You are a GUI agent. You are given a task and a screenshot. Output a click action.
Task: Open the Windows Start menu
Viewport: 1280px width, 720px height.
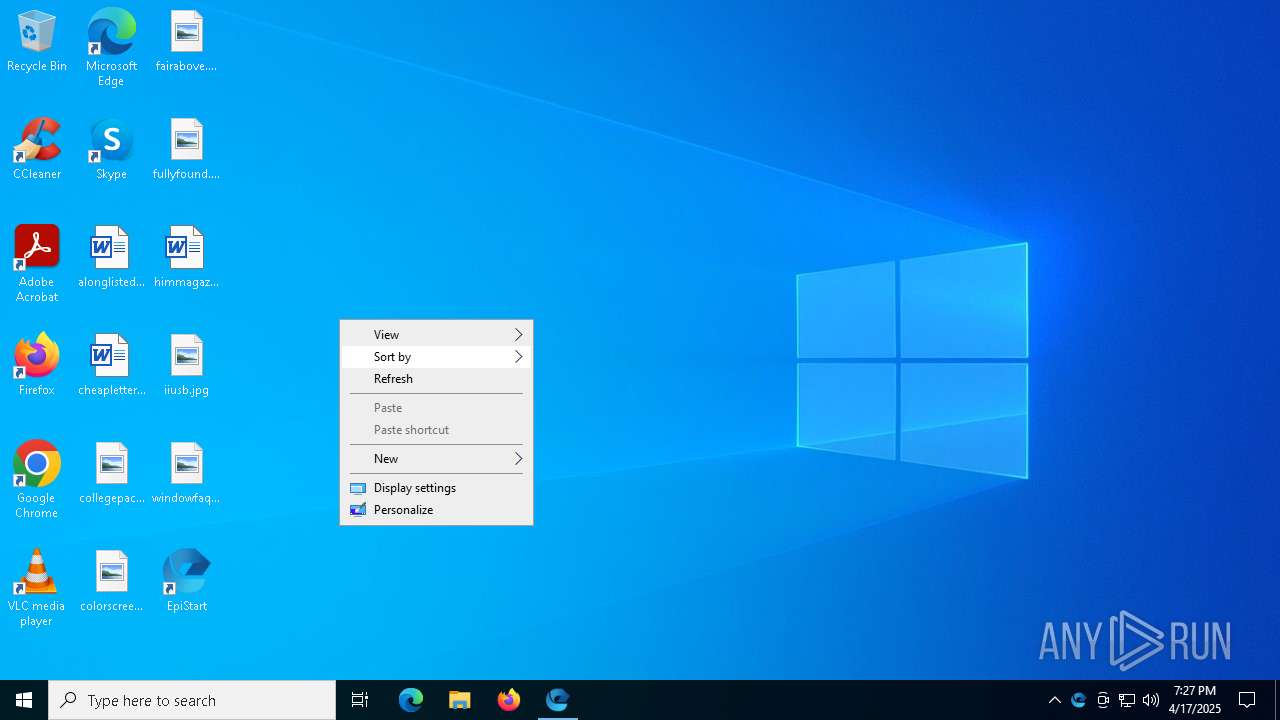coord(24,700)
